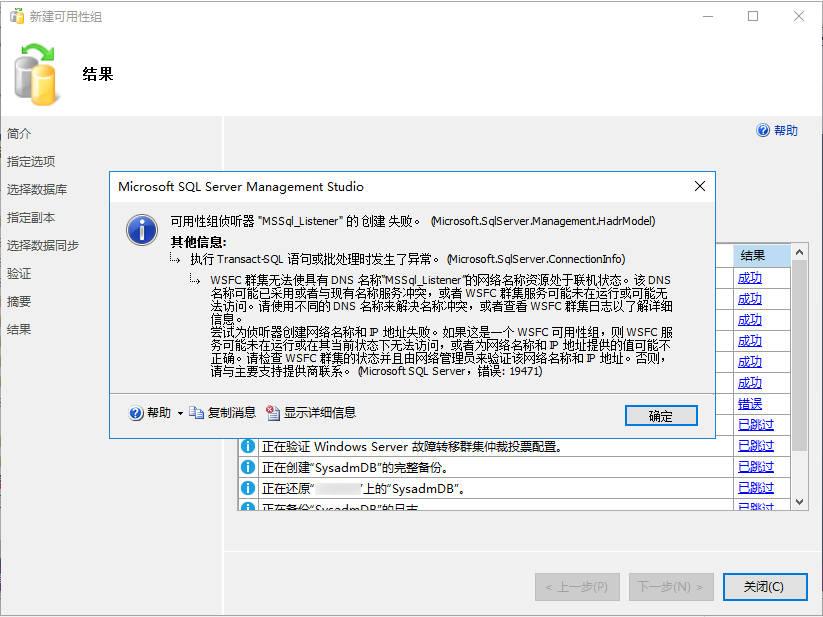
Task: Click the large database wizard icon beside the 结果 heading
Action: pos(36,75)
